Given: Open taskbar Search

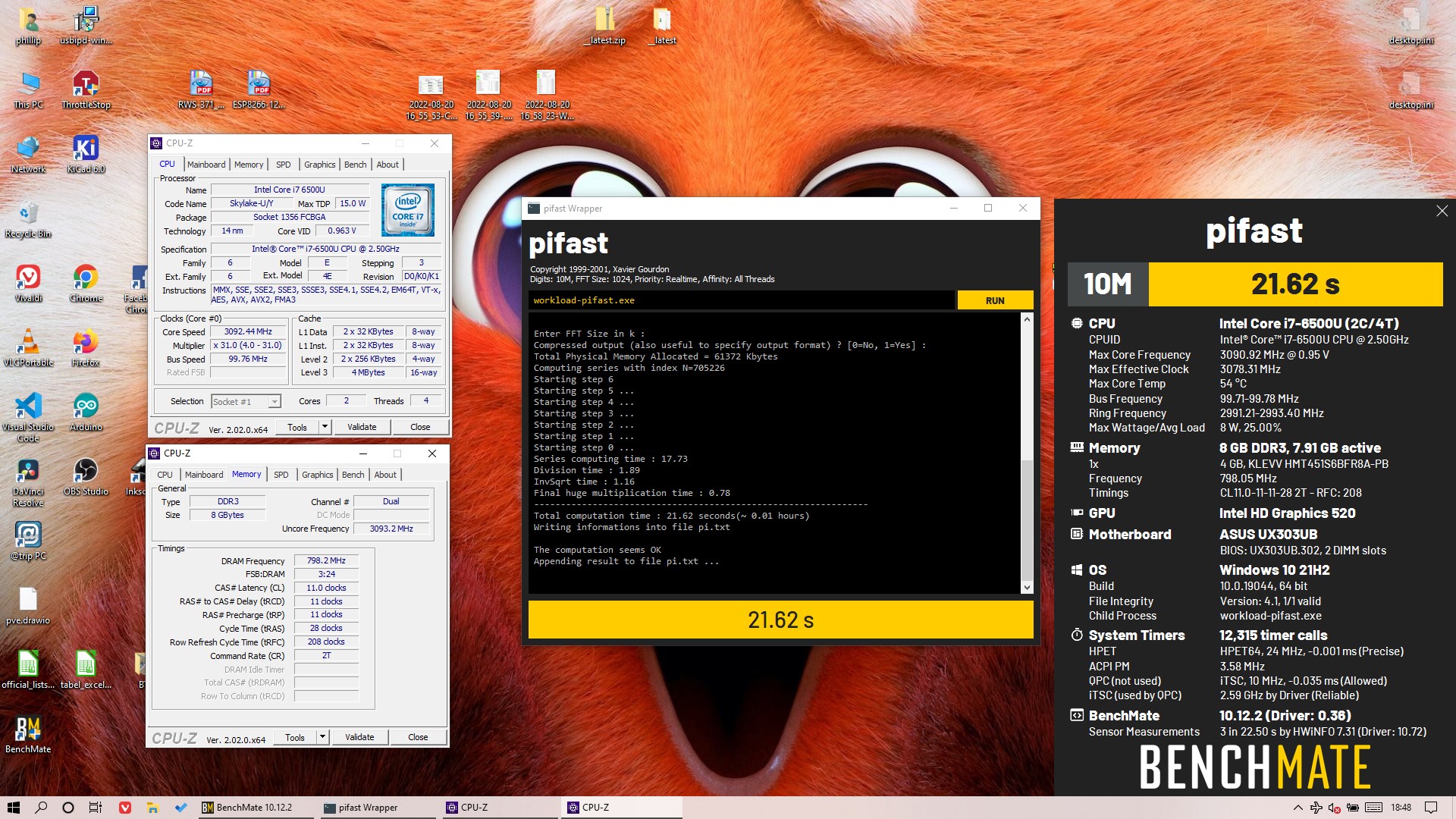Looking at the screenshot, I should click(41, 807).
